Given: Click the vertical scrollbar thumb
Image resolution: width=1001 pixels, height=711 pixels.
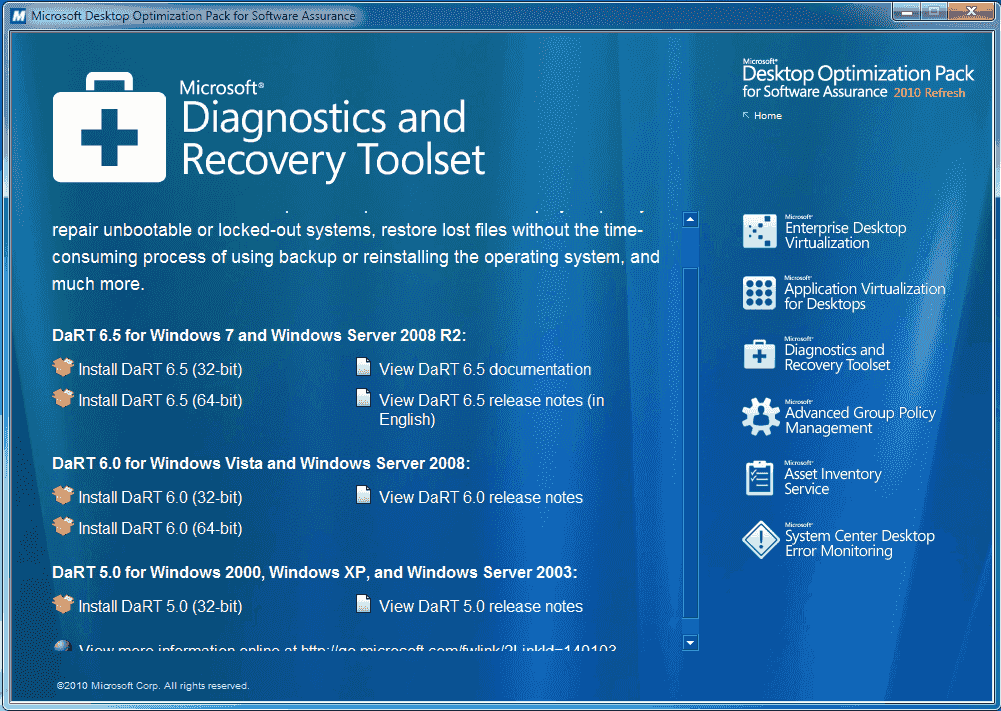Looking at the screenshot, I should click(x=690, y=443).
